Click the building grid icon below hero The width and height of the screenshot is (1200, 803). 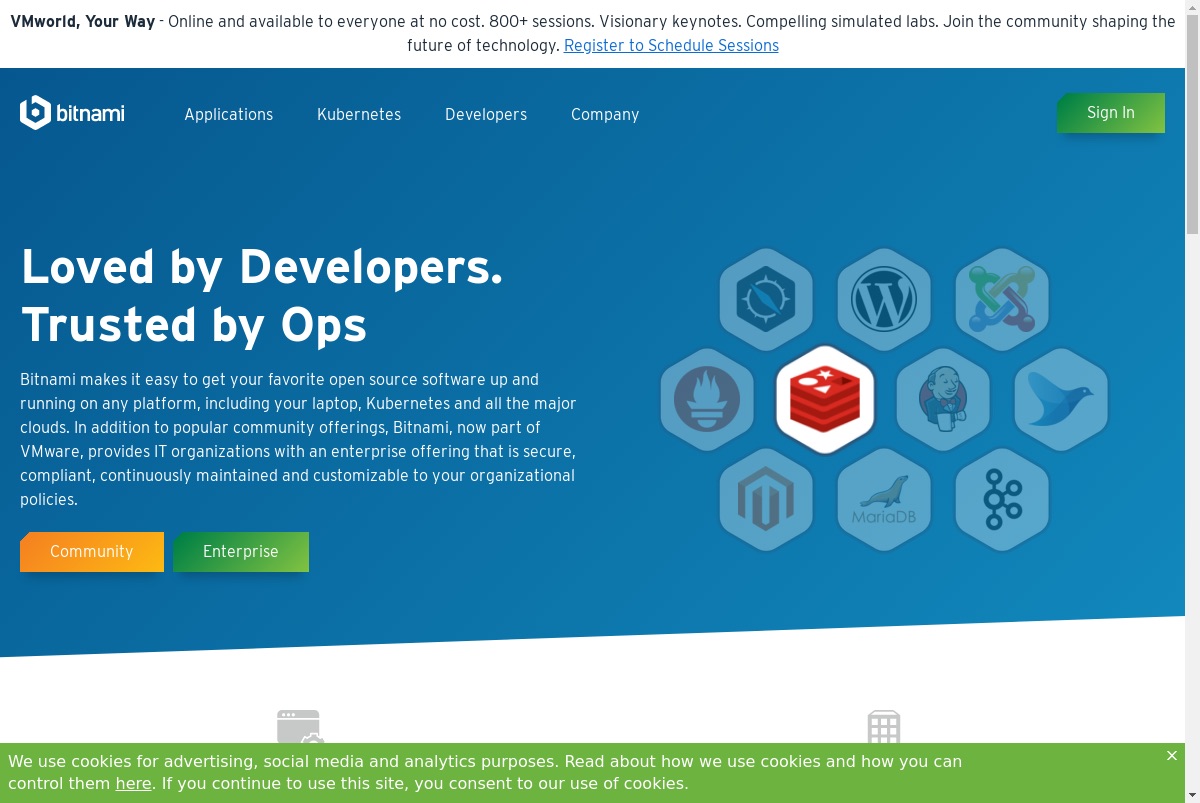click(x=884, y=726)
